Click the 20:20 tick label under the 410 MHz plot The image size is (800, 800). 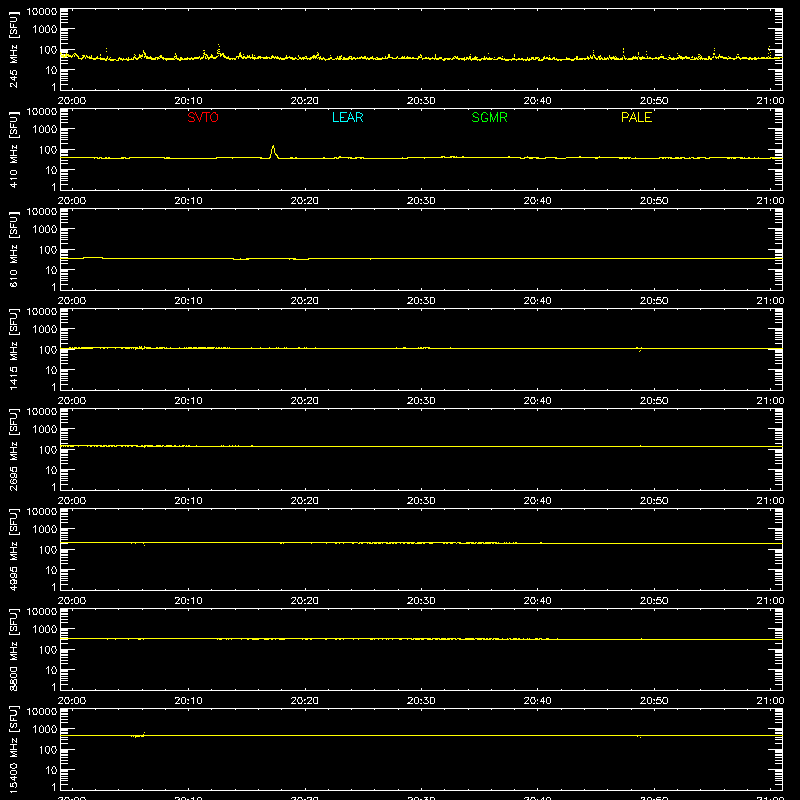click(305, 201)
